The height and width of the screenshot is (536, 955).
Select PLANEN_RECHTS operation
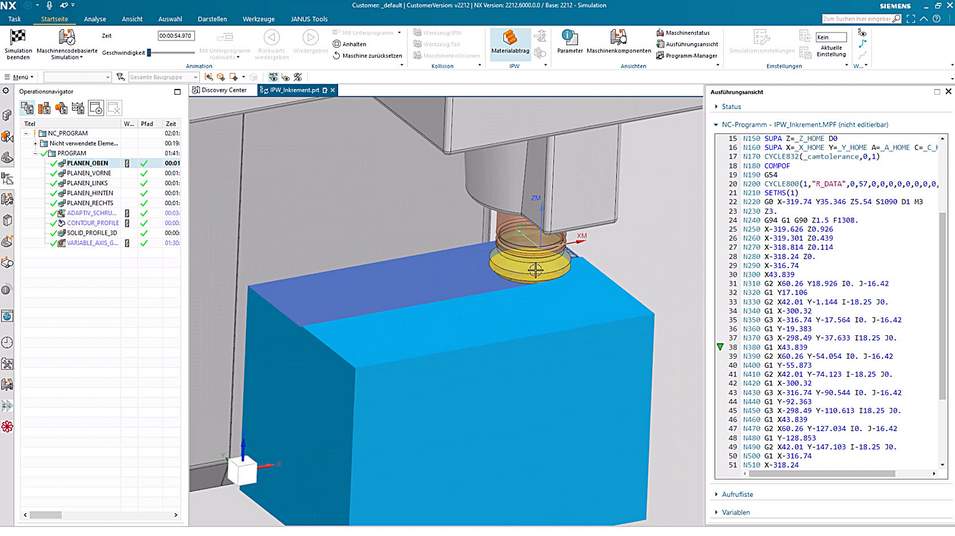(x=90, y=203)
